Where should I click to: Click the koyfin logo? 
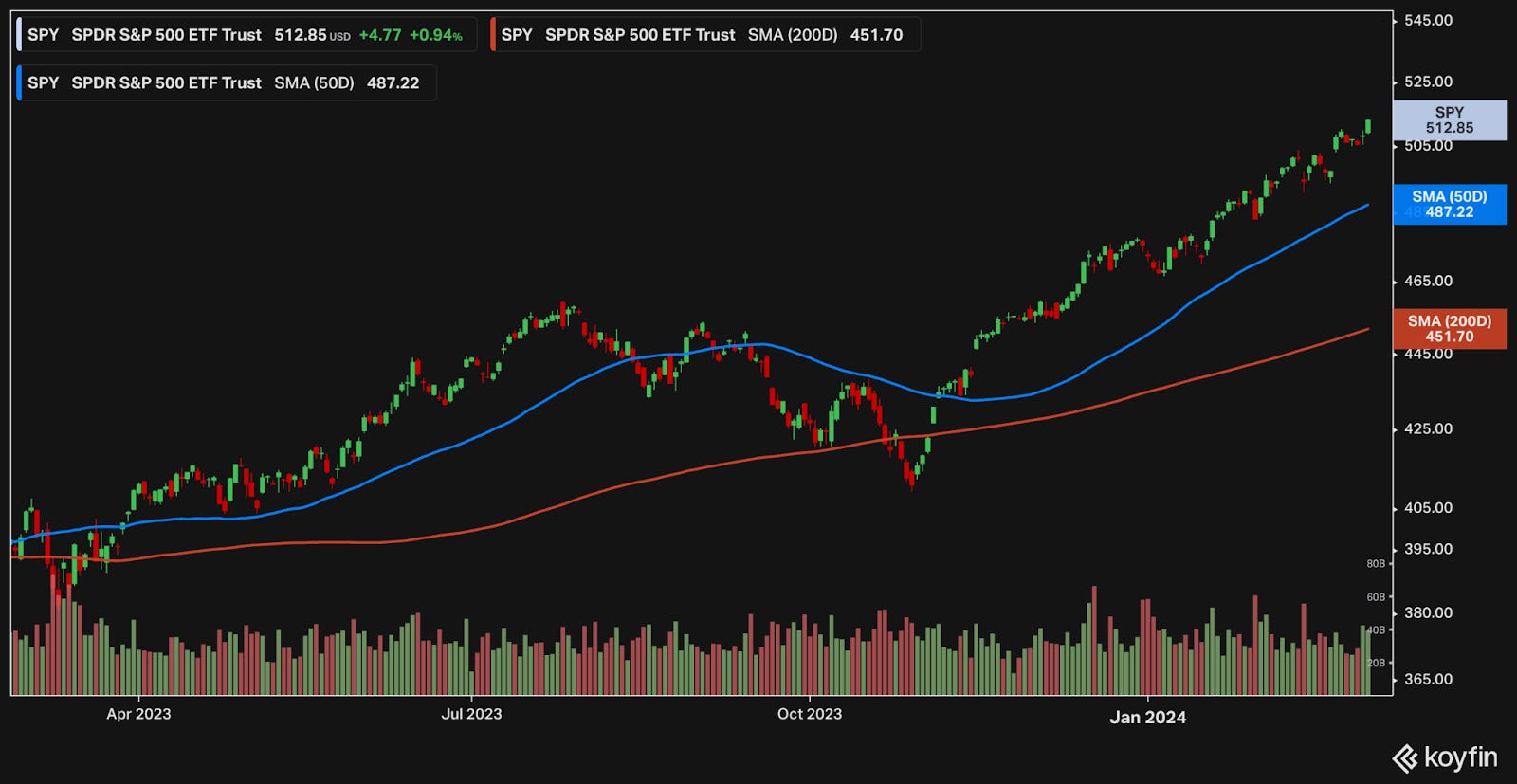pos(1444,757)
